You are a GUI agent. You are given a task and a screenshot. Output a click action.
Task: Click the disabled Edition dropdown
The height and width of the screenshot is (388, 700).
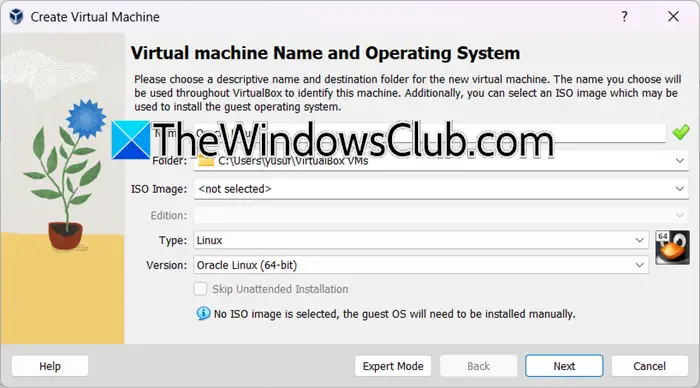click(x=441, y=215)
